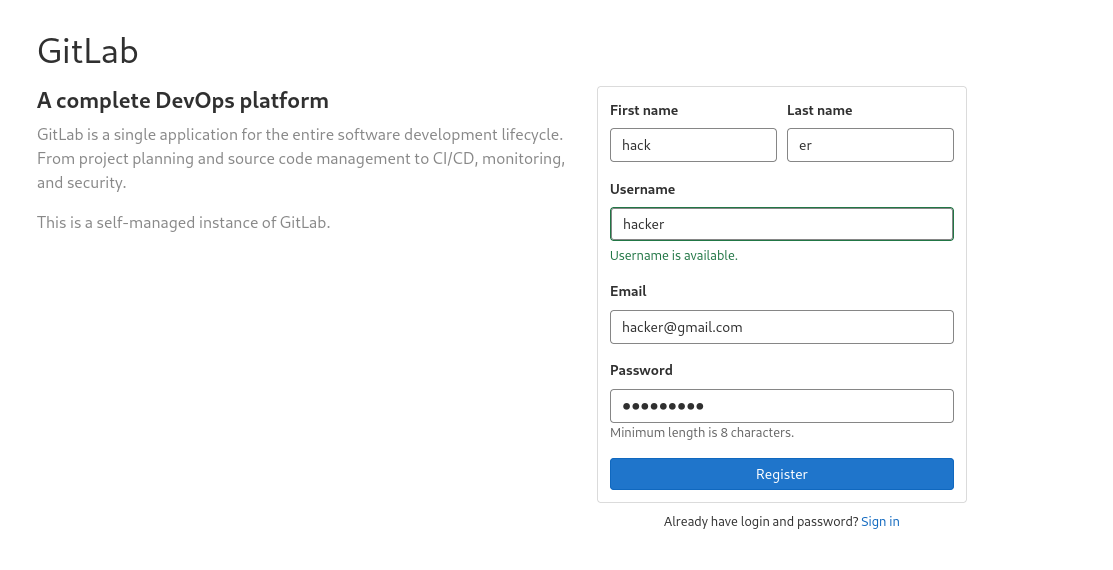Viewport: 1113px width, 570px height.
Task: Select the Email input field
Action: pos(781,327)
